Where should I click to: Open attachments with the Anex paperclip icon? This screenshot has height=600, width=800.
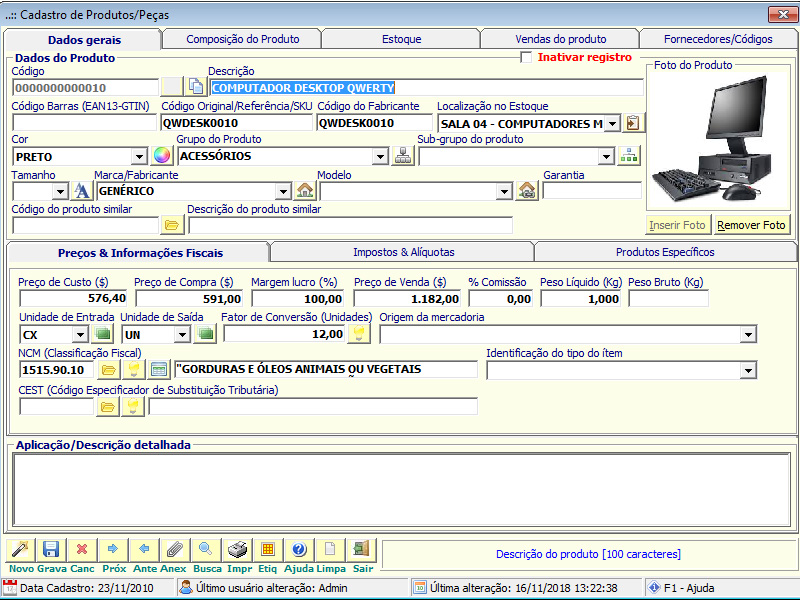pos(175,549)
